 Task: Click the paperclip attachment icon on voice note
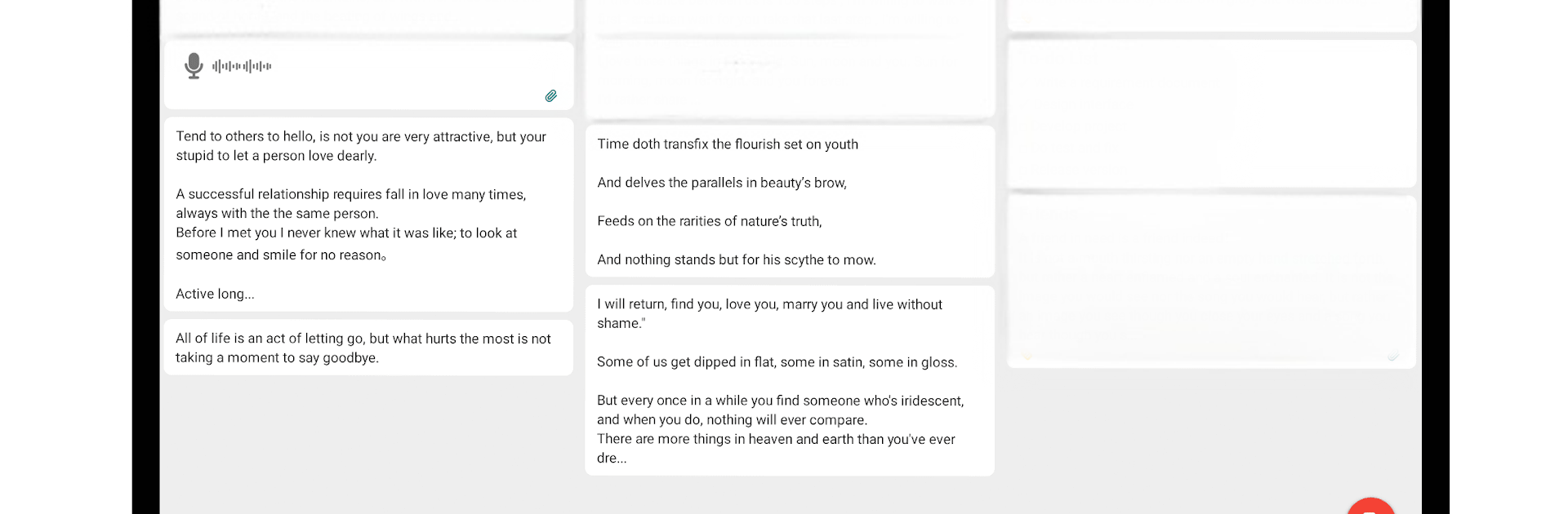[x=551, y=96]
